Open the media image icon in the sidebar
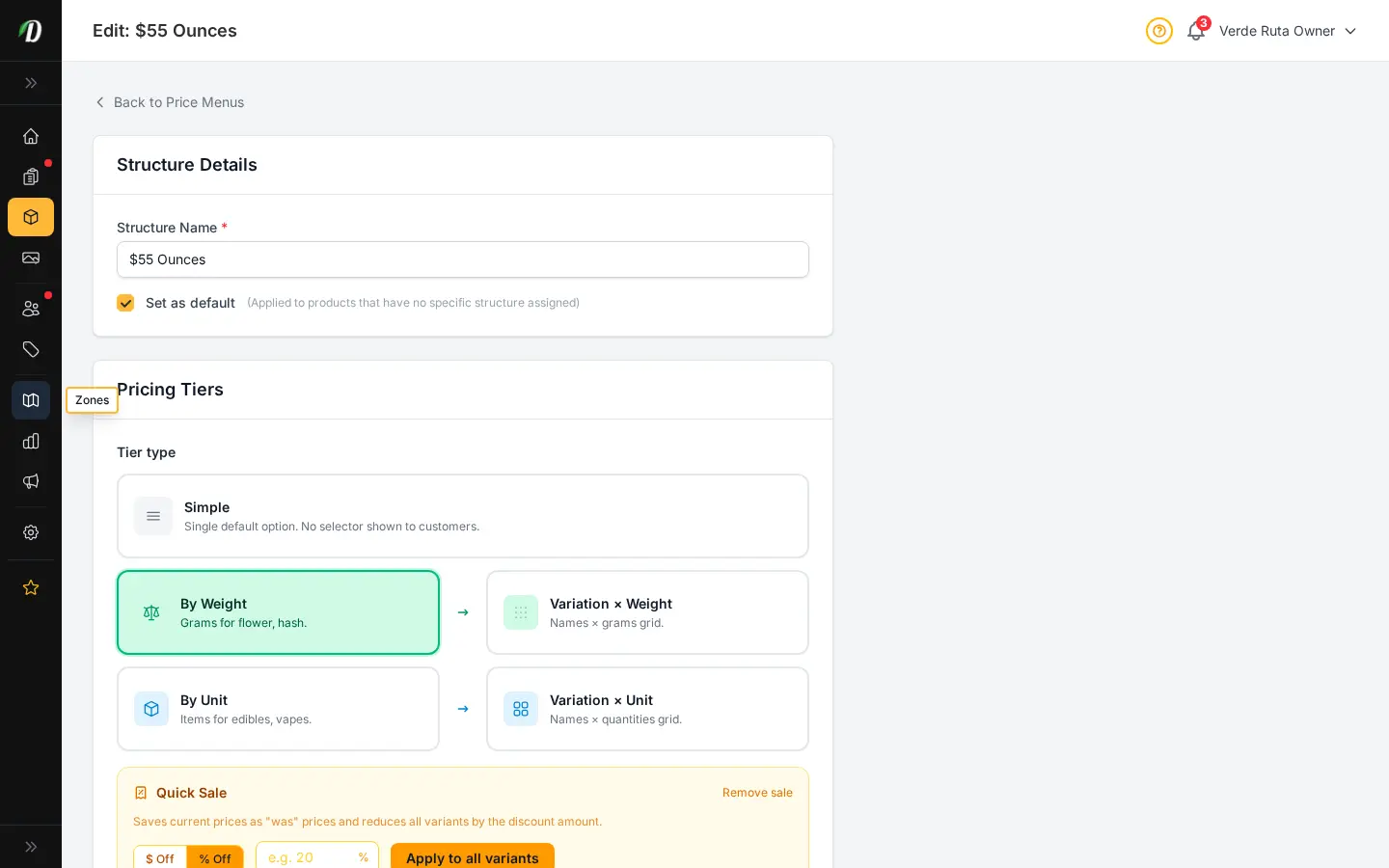Viewport: 1389px width, 868px height. (31, 258)
